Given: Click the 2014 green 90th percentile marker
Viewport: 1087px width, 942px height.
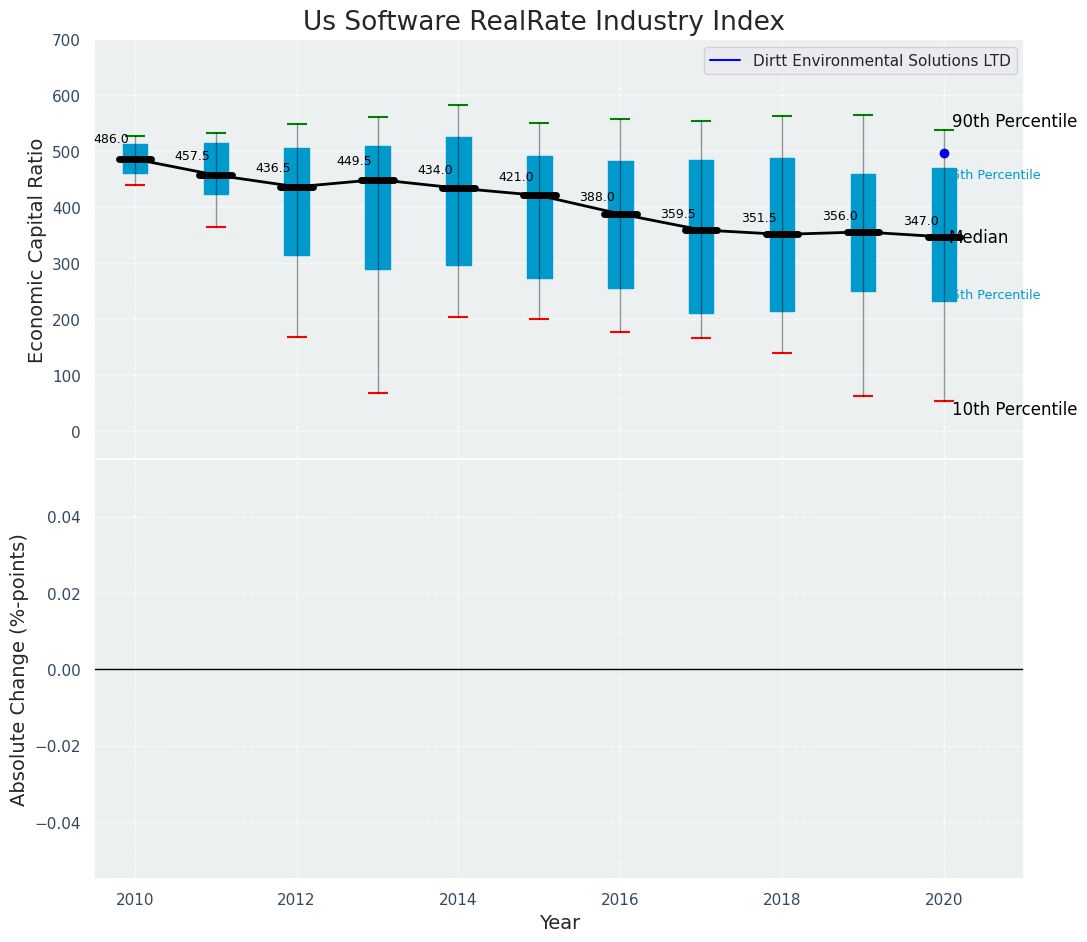Looking at the screenshot, I should 458,105.
